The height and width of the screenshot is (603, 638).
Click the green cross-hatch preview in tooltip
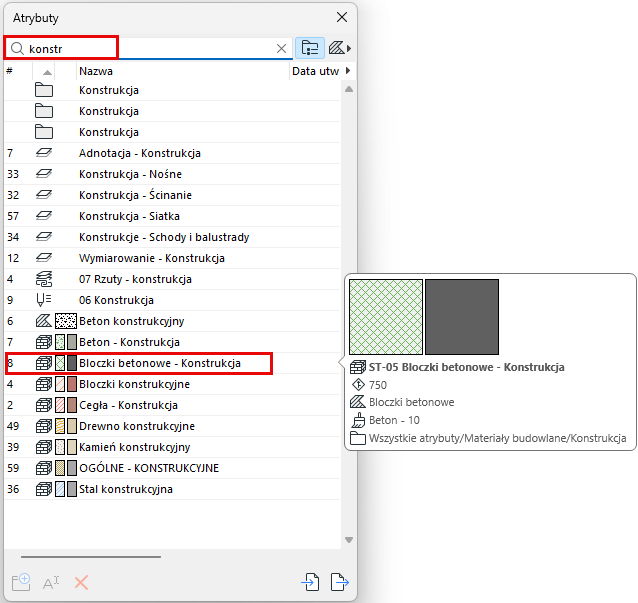[x=386, y=317]
